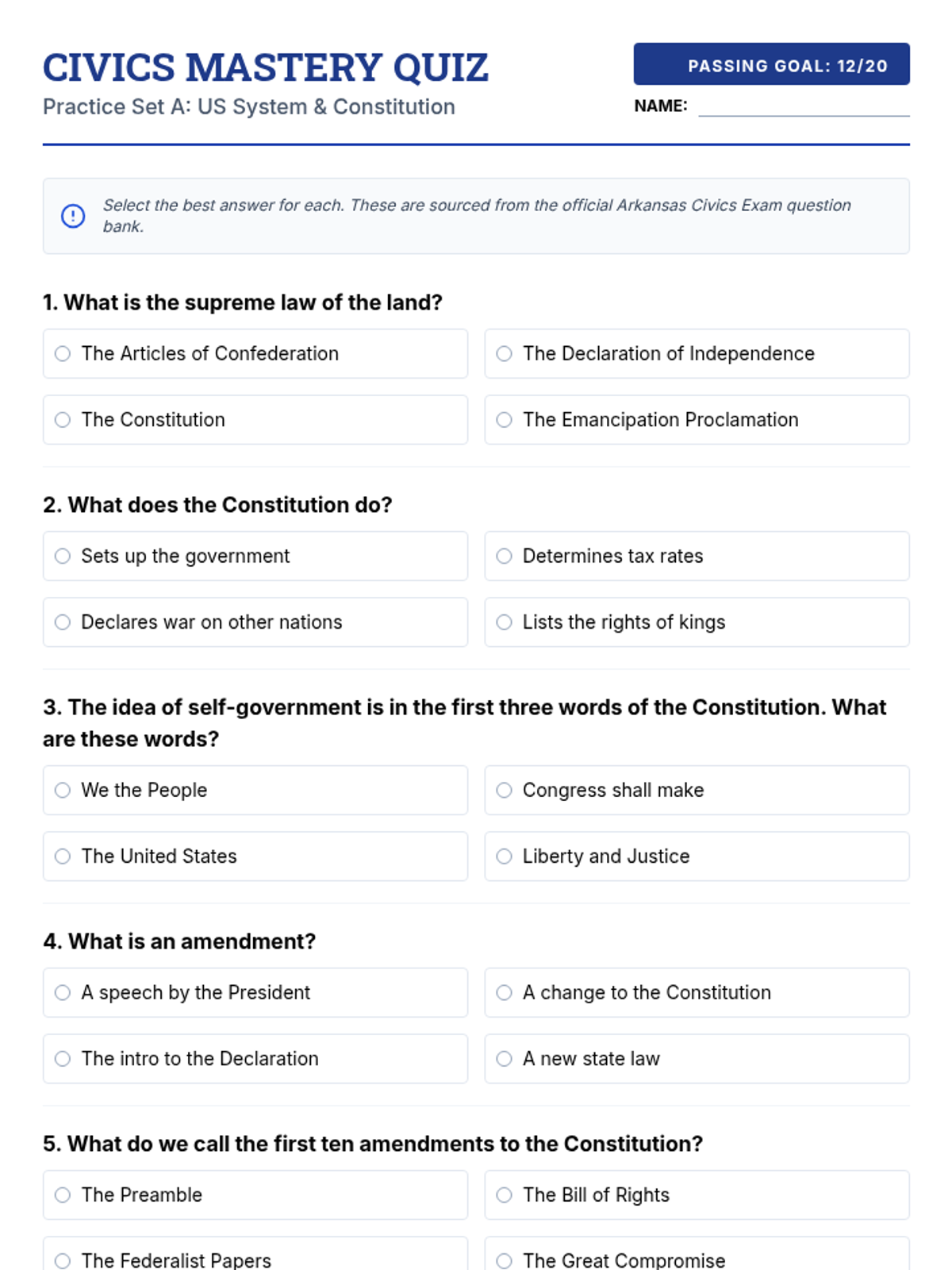The image size is (952, 1270).
Task: Select "We the People" answer
Action: click(63, 791)
